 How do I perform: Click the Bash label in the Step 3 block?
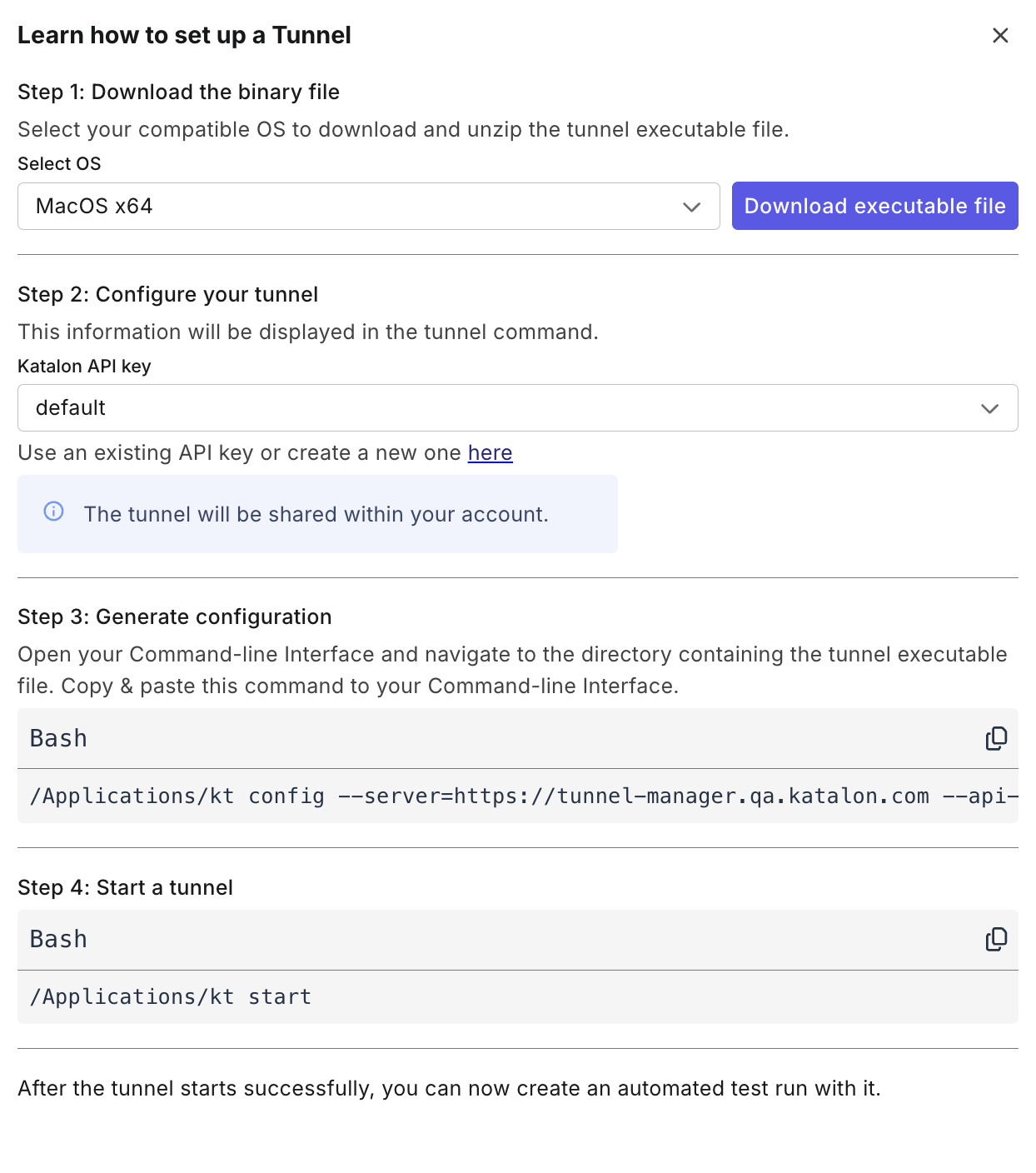pos(58,739)
